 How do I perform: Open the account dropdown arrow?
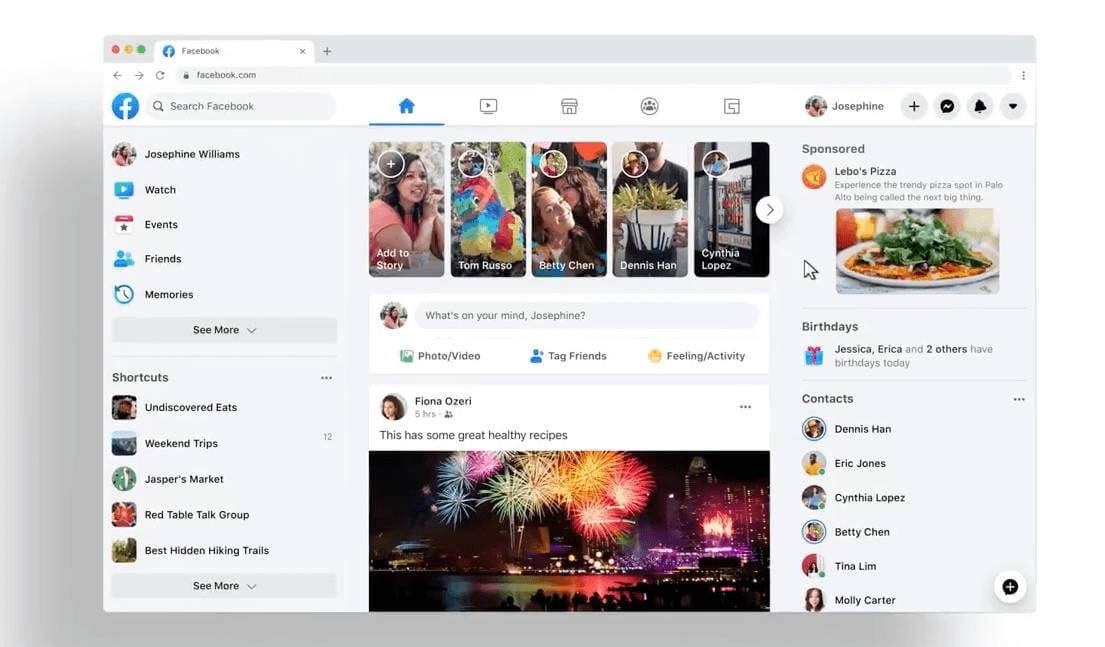pos(1013,106)
